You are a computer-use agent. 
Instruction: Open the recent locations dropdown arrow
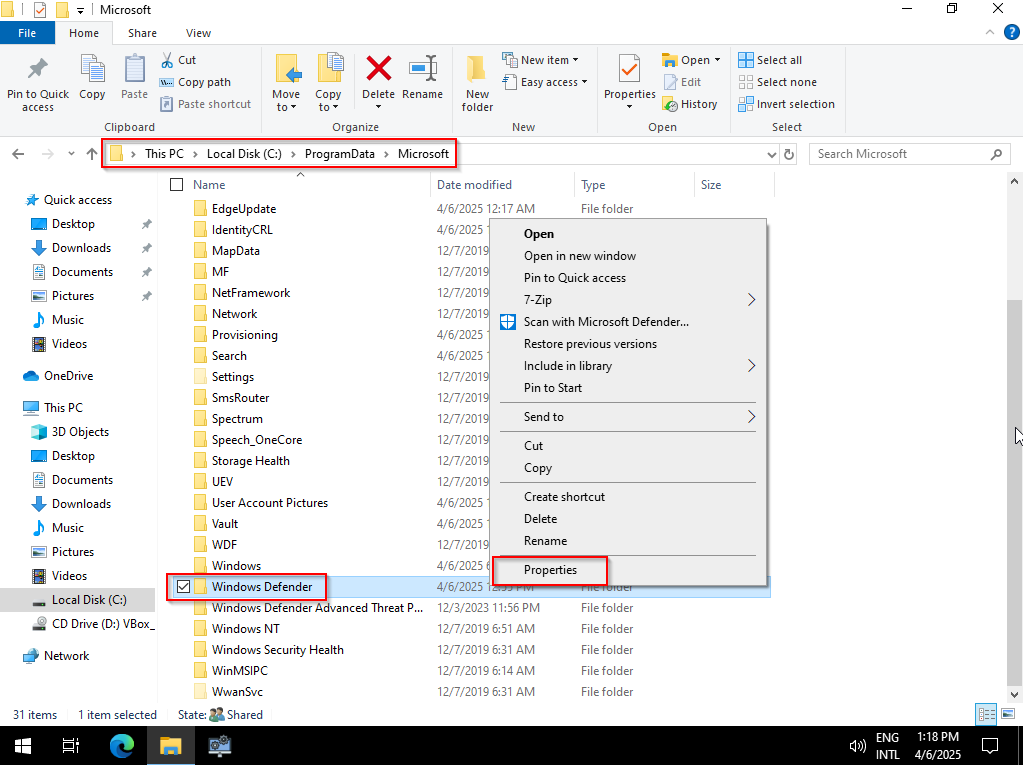click(x=71, y=154)
